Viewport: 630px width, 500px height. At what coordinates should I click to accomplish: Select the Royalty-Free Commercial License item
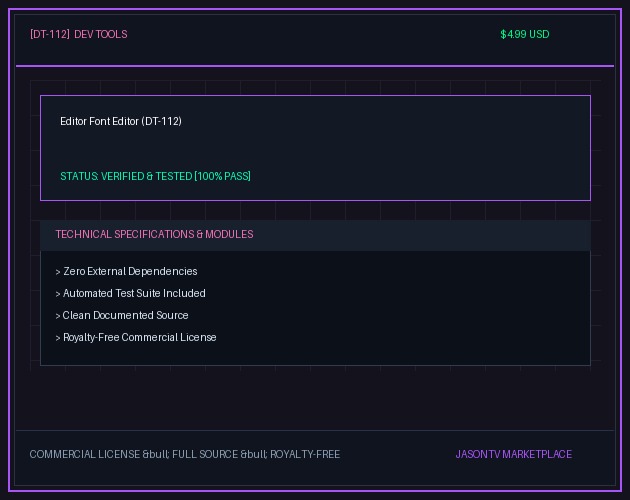(140, 338)
